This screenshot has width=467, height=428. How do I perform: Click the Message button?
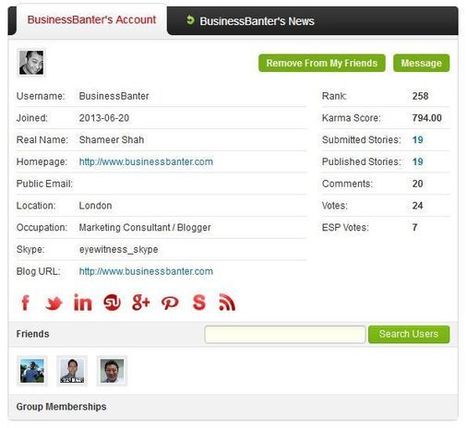(421, 63)
